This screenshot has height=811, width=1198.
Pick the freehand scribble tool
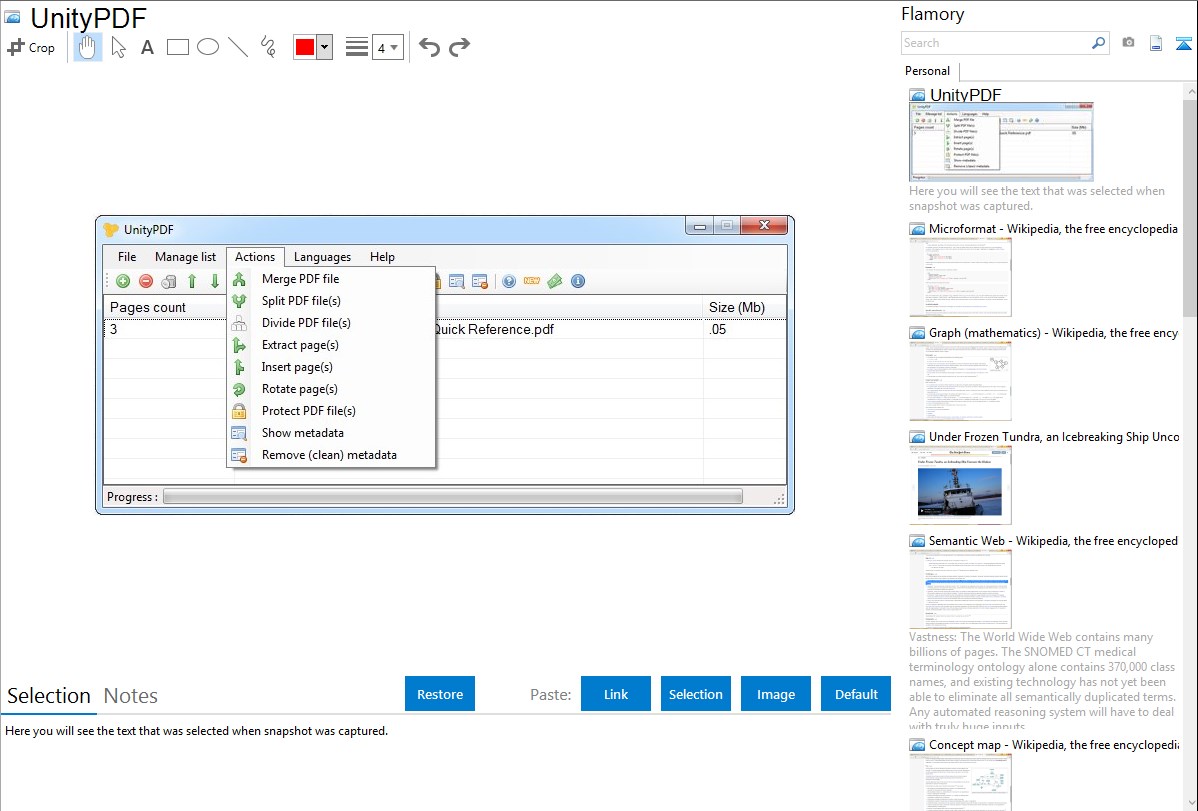point(268,47)
